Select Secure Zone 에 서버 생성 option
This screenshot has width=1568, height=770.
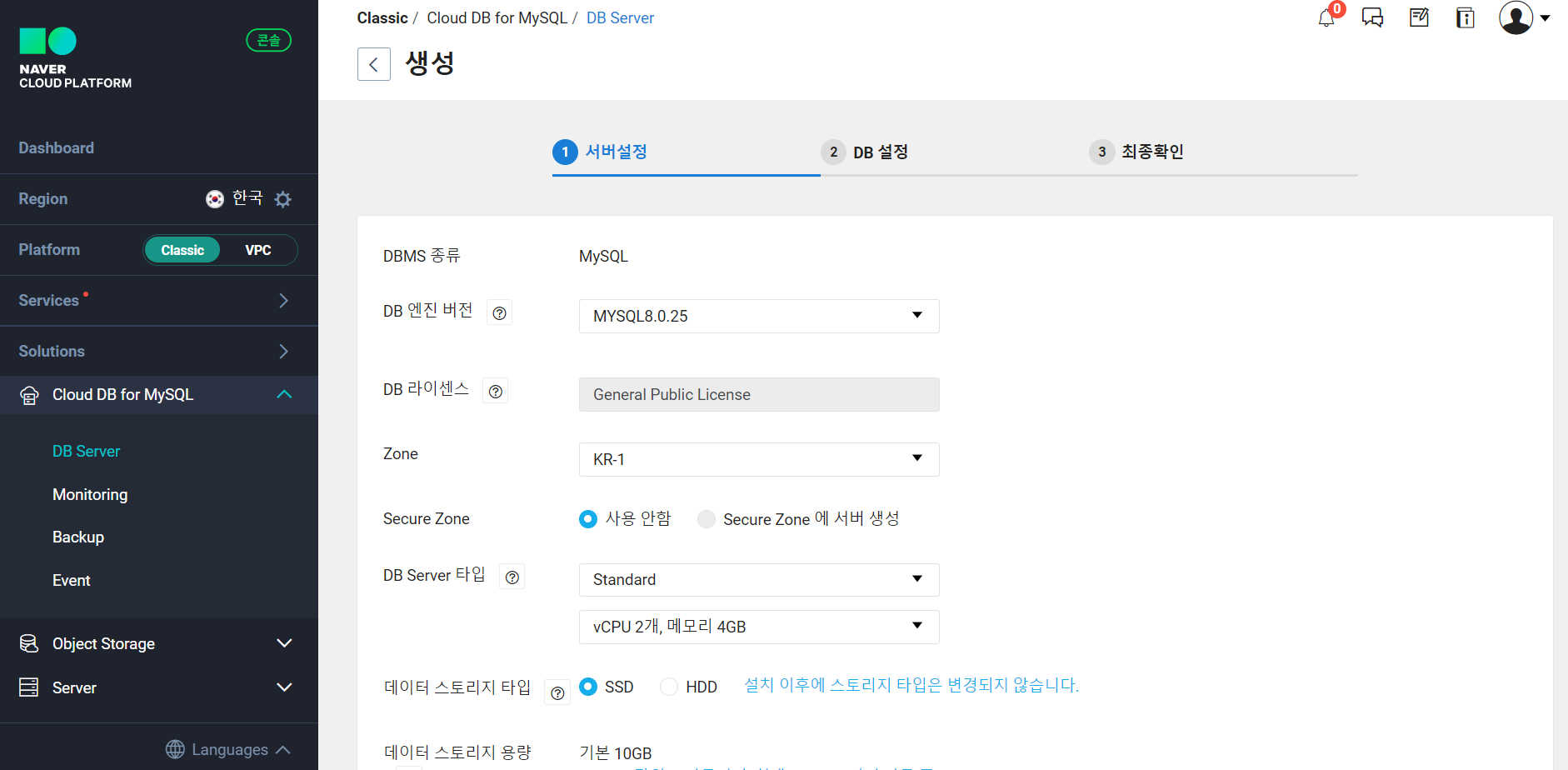pyautogui.click(x=707, y=519)
